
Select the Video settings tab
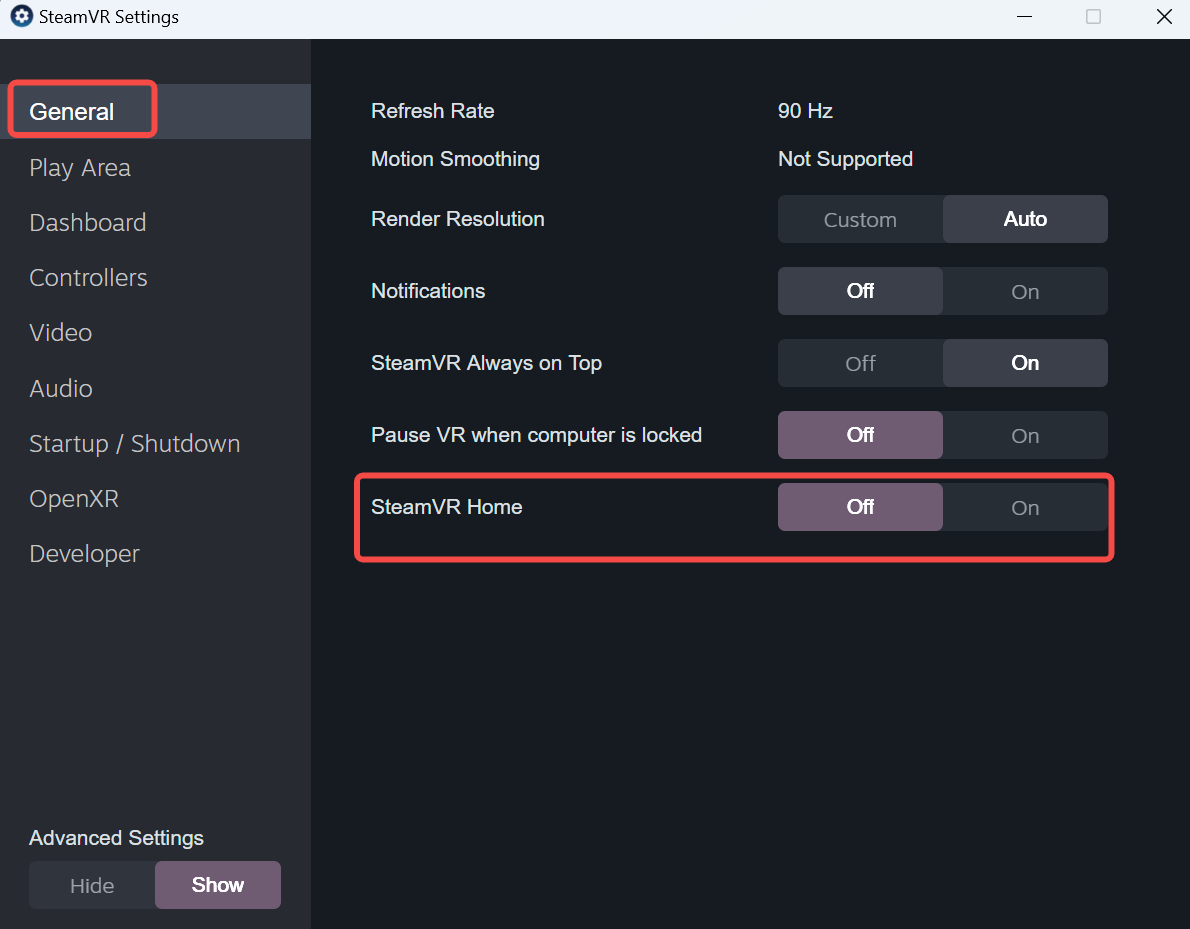(x=156, y=332)
